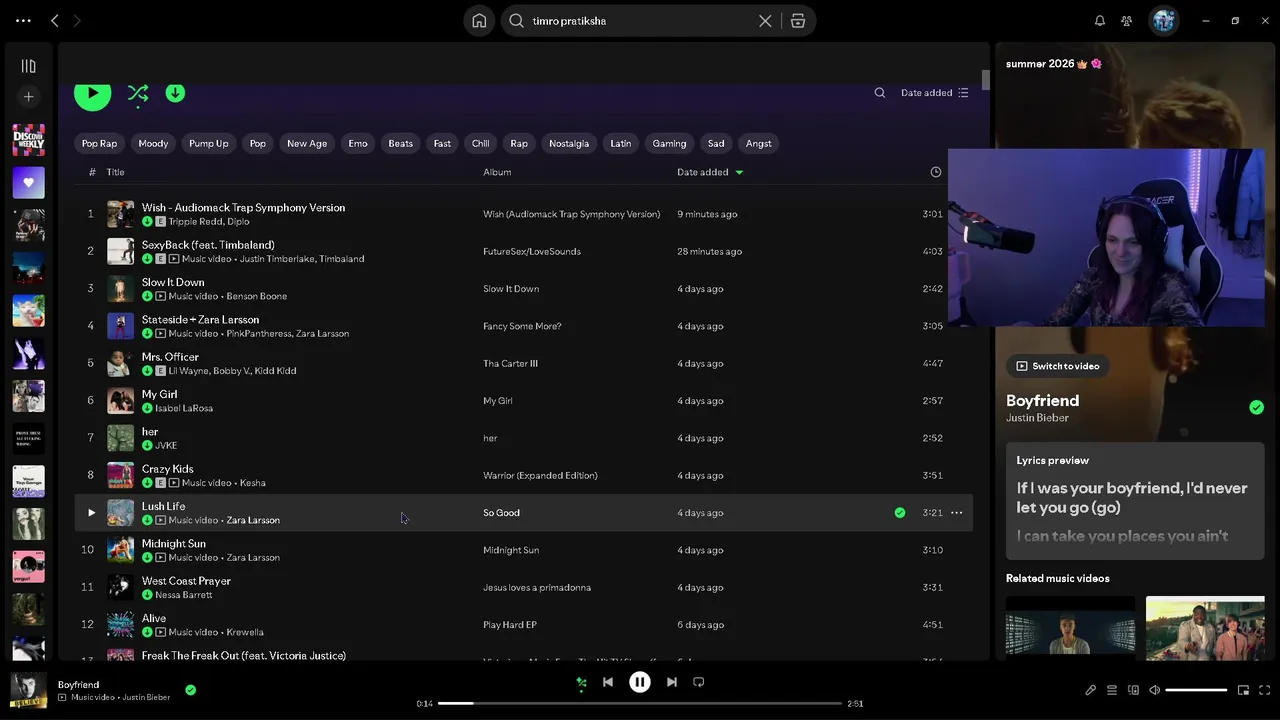Open the miniplayer icon
This screenshot has width=1280, height=720.
click(1243, 690)
